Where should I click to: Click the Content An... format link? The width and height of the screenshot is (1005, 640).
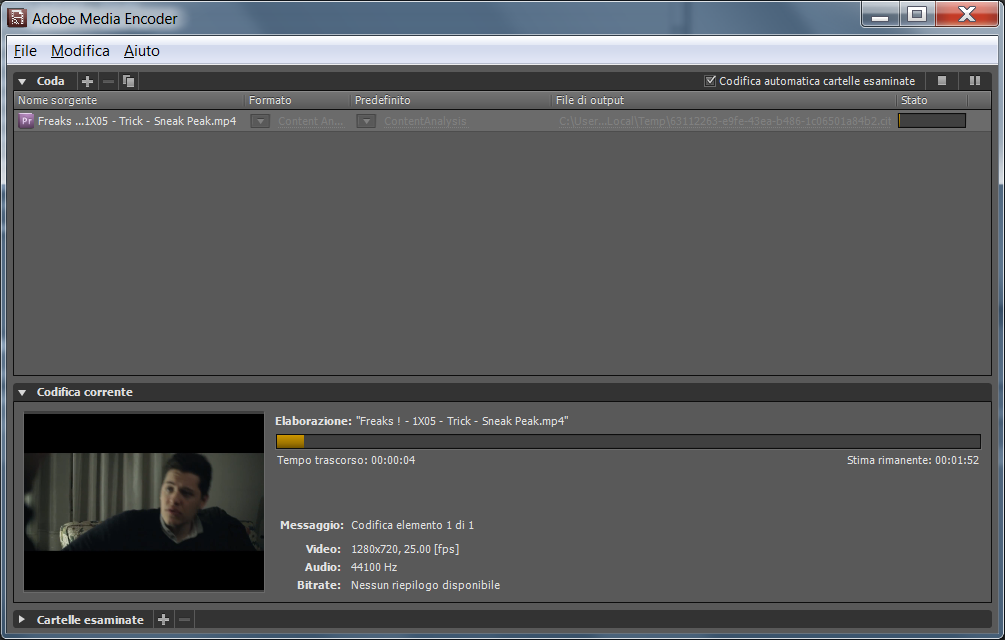click(x=311, y=121)
